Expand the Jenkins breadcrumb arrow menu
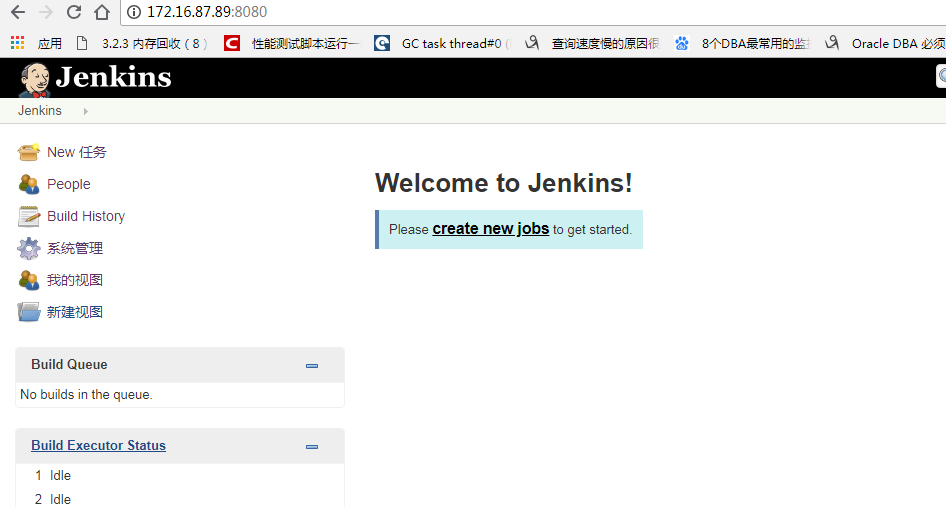This screenshot has width=946, height=507. tap(86, 111)
